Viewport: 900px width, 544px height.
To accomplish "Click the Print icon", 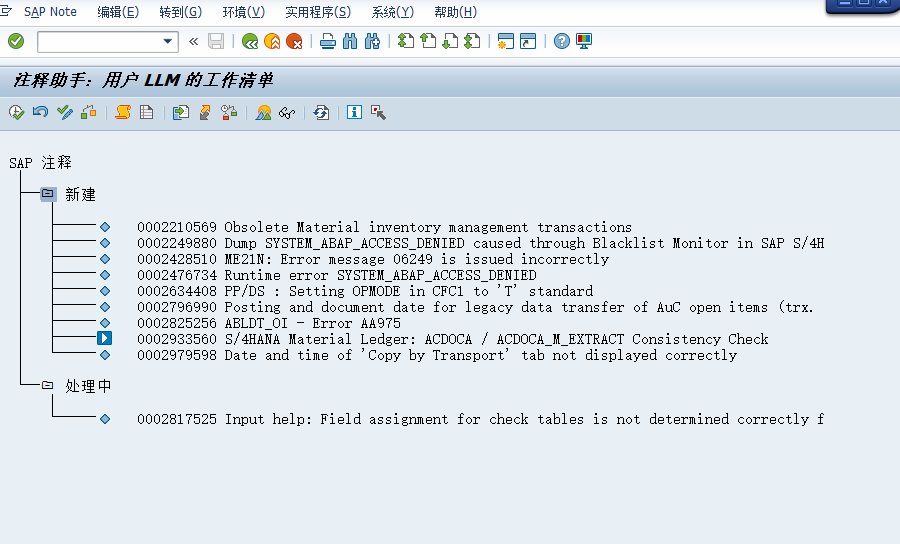I will pos(328,41).
